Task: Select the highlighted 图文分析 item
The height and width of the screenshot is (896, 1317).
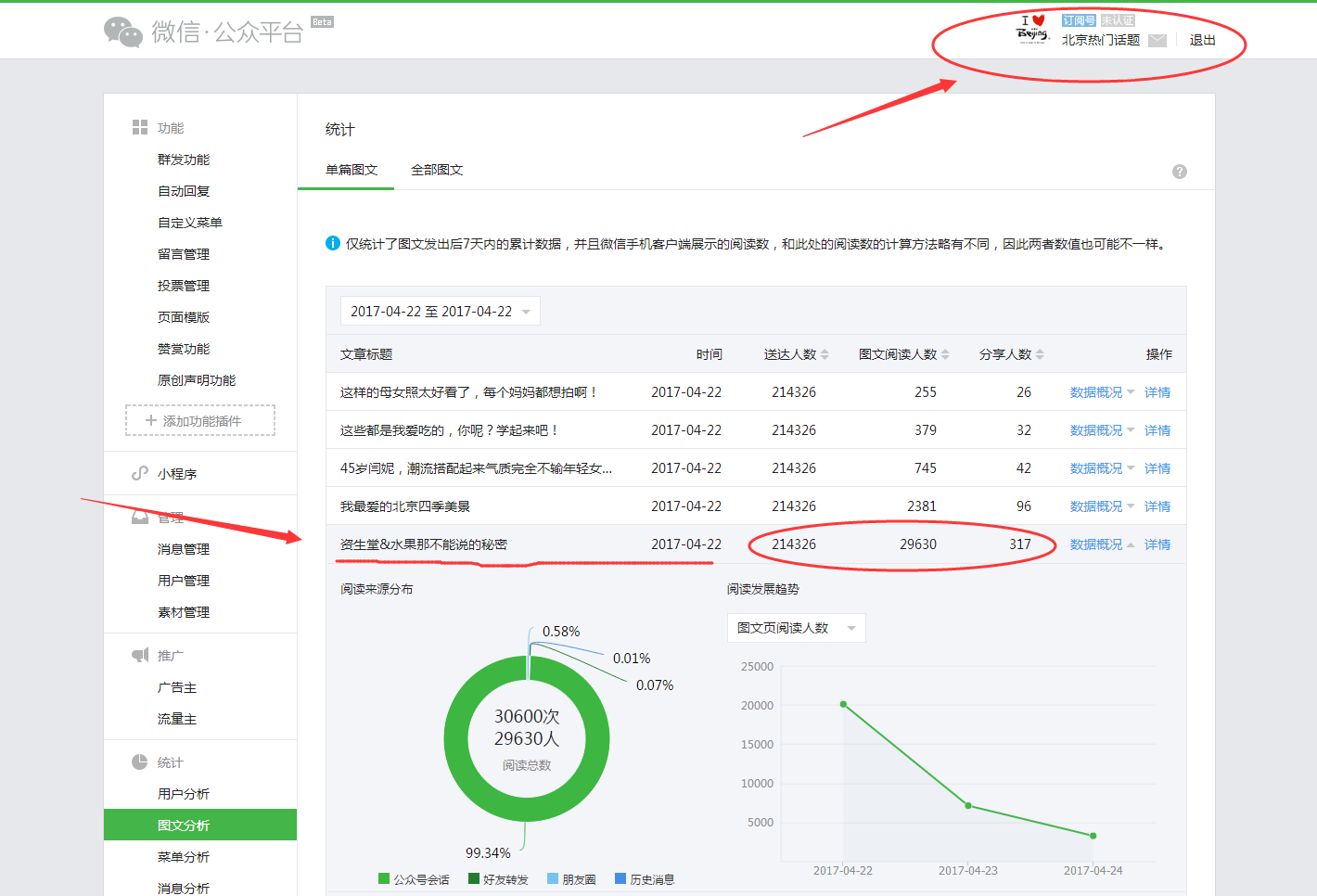Action: [x=200, y=825]
